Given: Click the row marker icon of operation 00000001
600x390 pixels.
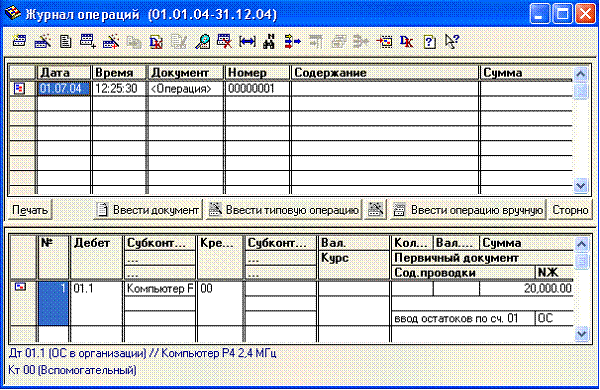Looking at the screenshot, I should [x=19, y=88].
